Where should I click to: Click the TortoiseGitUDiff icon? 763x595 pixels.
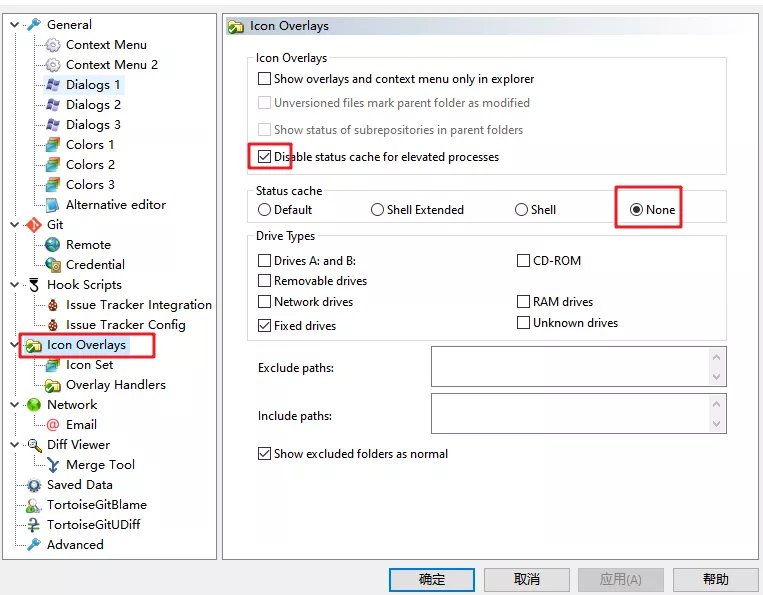pos(34,525)
